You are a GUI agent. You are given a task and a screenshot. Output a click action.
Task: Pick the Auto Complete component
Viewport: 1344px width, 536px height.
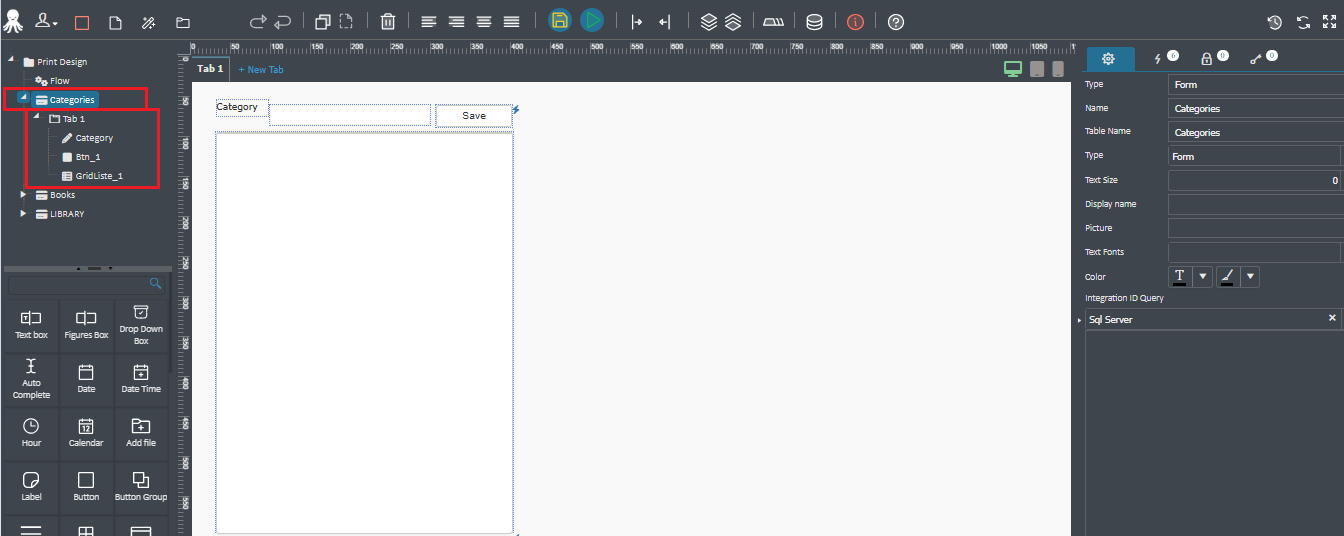pos(31,379)
